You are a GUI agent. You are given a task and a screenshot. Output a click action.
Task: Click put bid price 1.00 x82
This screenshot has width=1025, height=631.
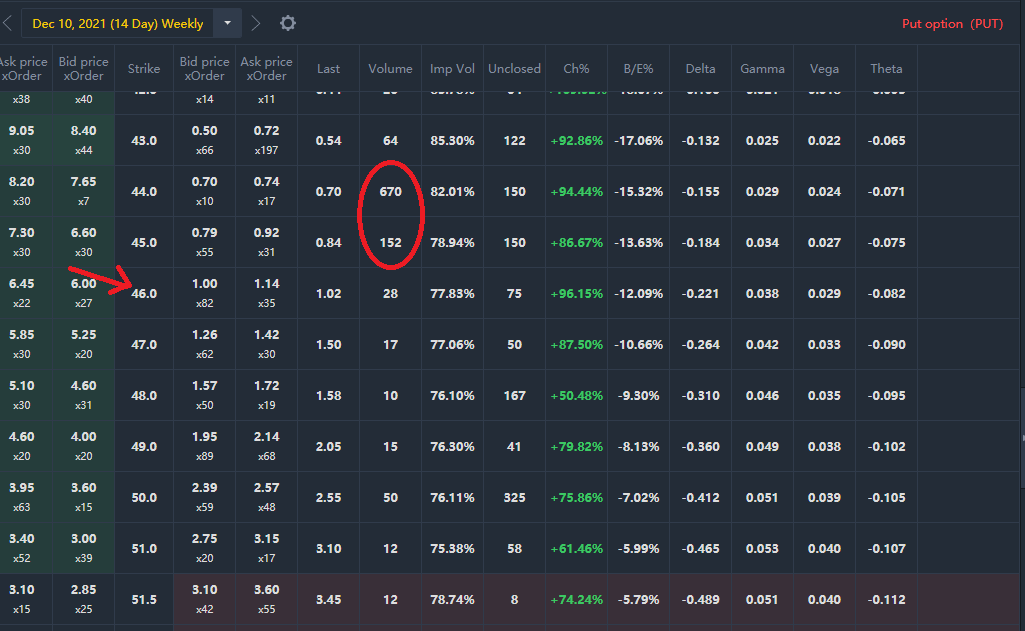tap(205, 294)
